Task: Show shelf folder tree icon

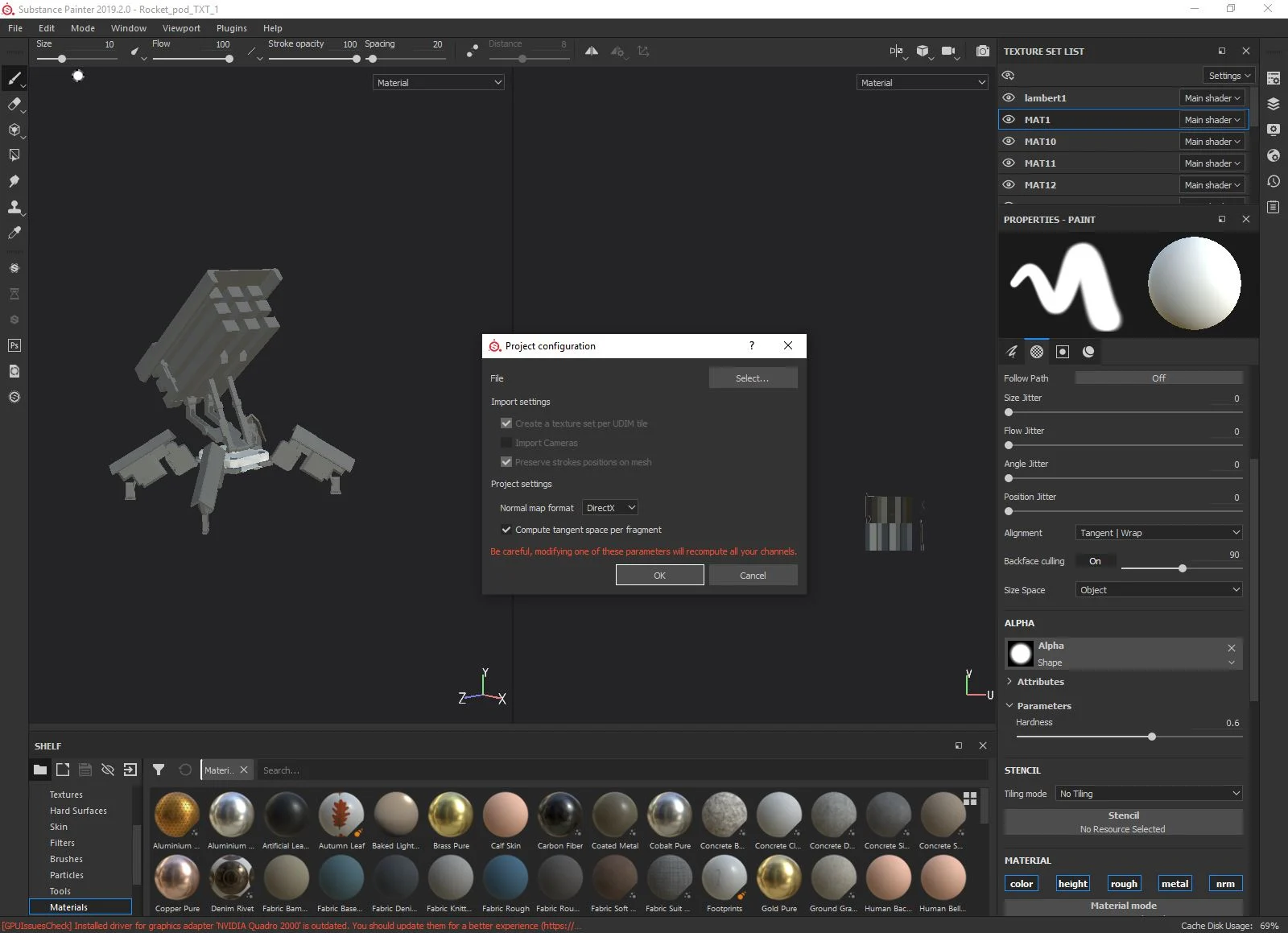Action: click(39, 770)
